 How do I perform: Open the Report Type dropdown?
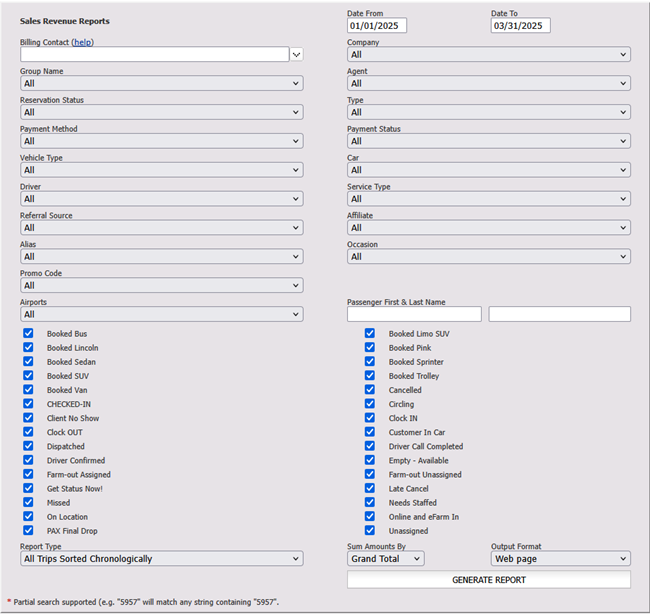(162, 558)
